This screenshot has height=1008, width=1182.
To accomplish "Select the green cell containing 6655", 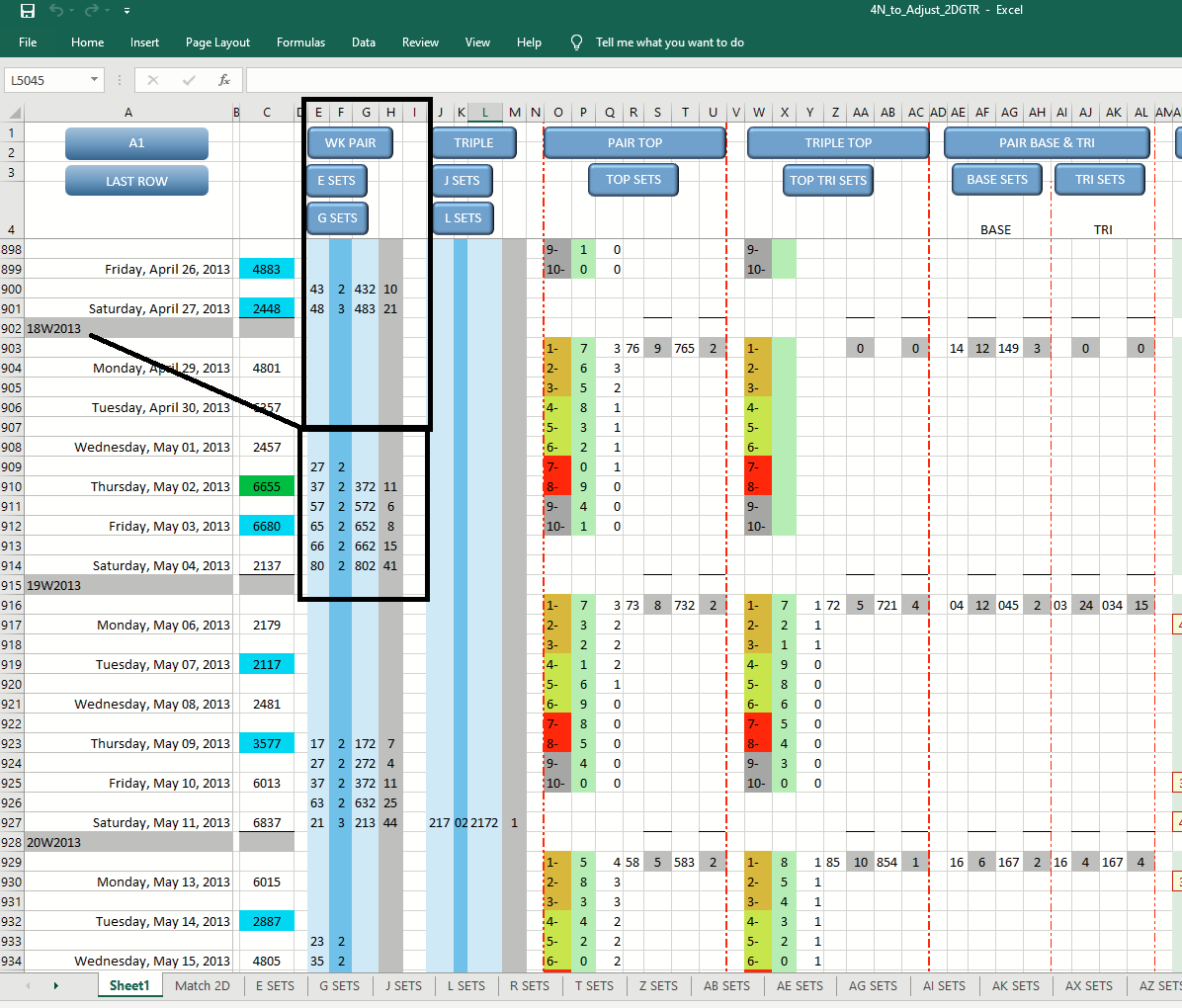I will 266,485.
